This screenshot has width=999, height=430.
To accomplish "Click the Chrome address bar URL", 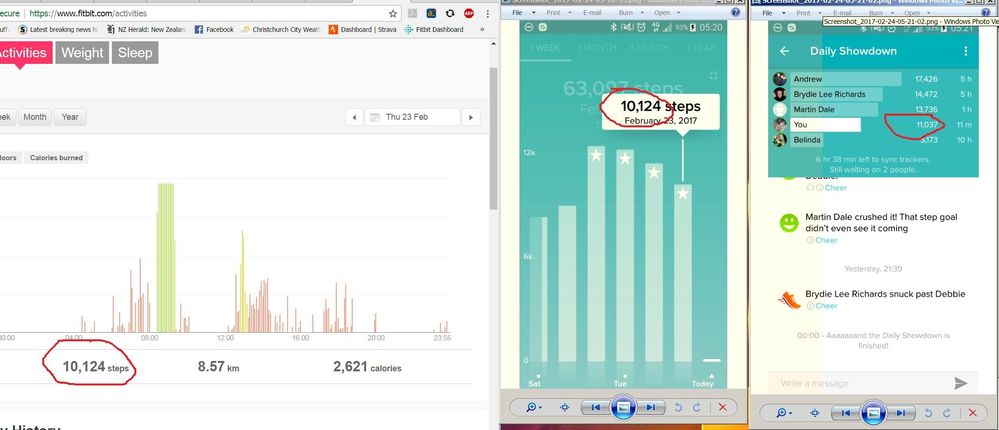I will pyautogui.click(x=88, y=13).
